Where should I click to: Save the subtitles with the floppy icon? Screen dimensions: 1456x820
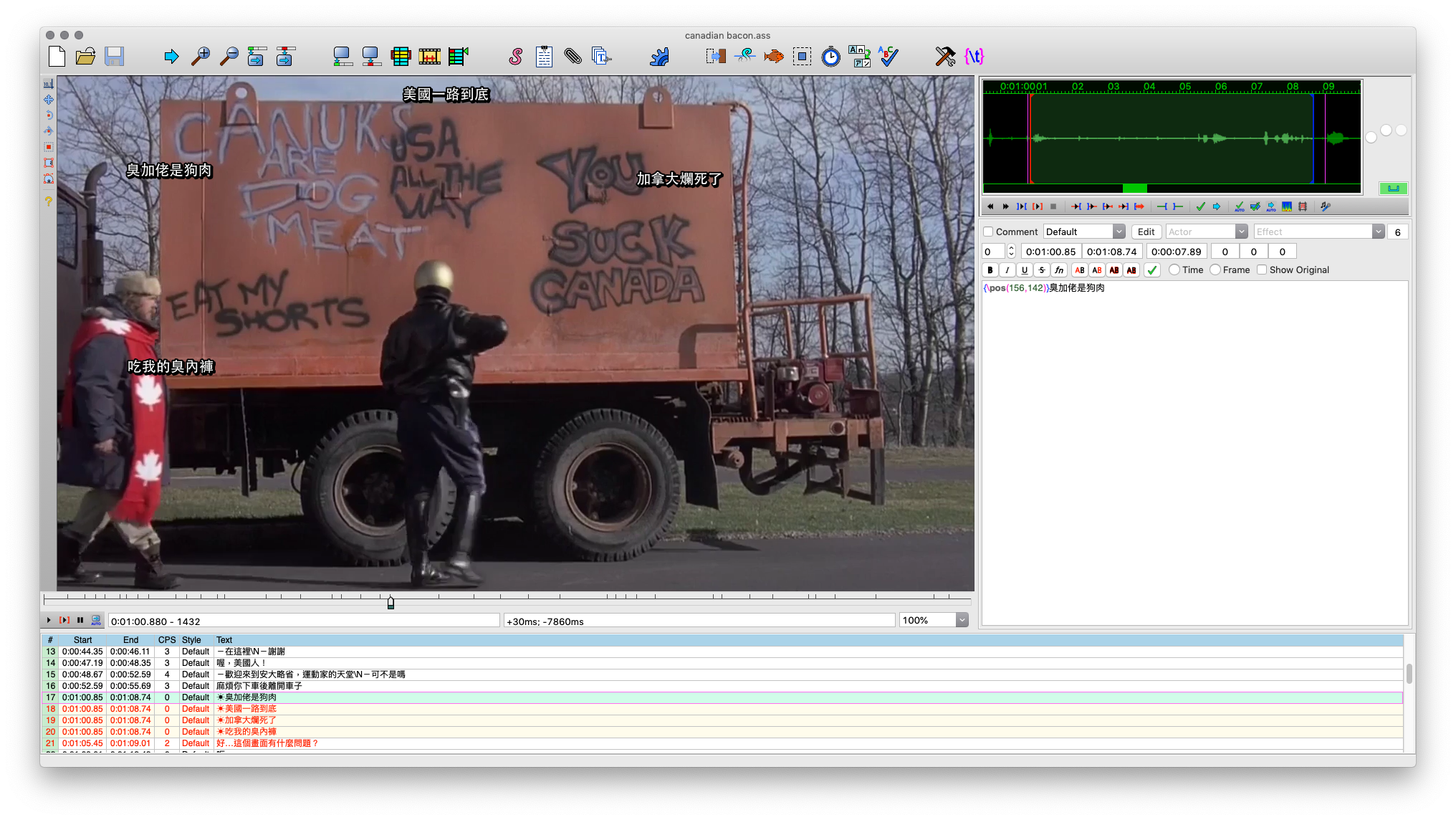114,56
